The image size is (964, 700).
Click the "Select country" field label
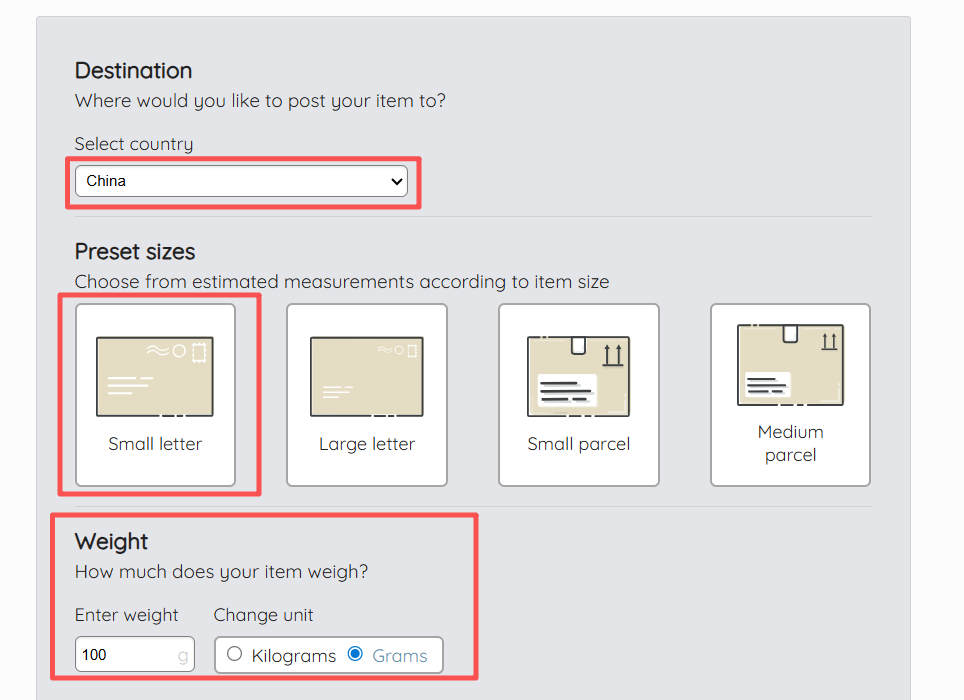pos(134,144)
